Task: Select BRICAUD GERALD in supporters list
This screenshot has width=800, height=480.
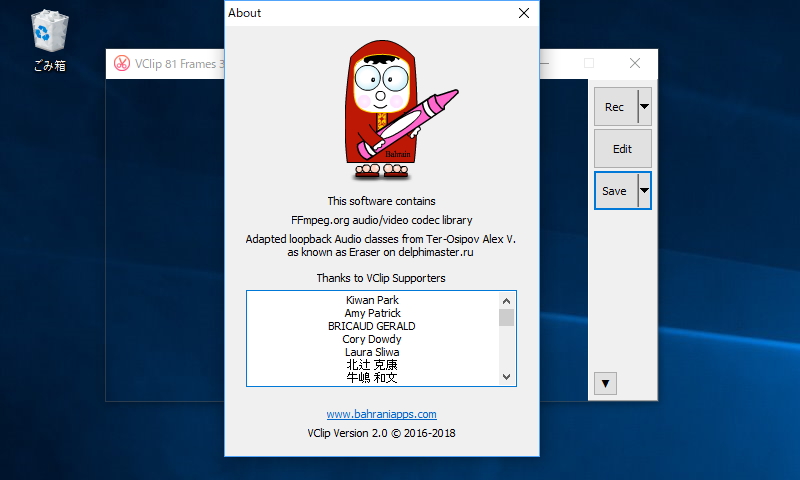Action: (x=371, y=326)
